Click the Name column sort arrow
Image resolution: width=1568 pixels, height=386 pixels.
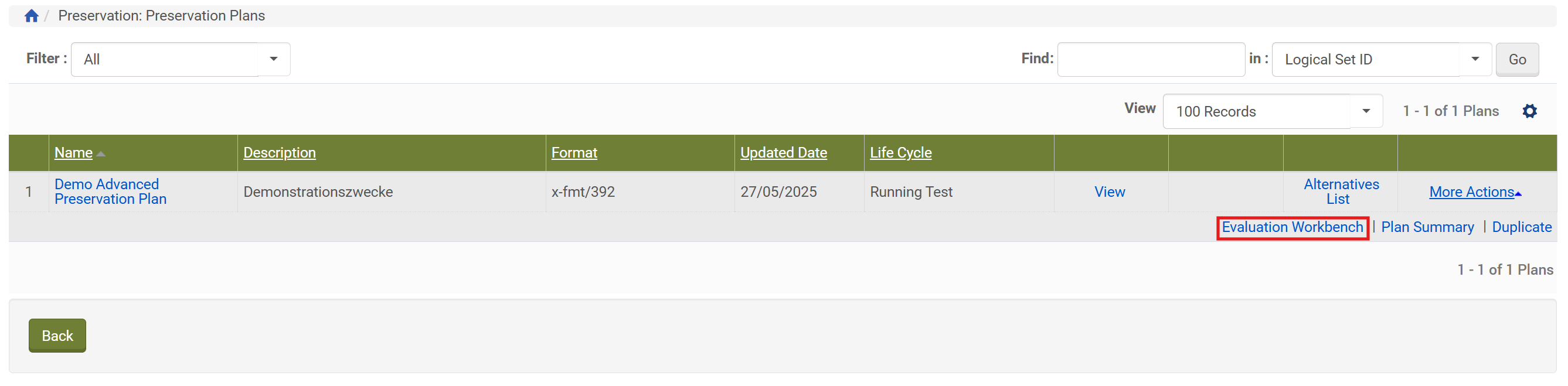pos(101,154)
